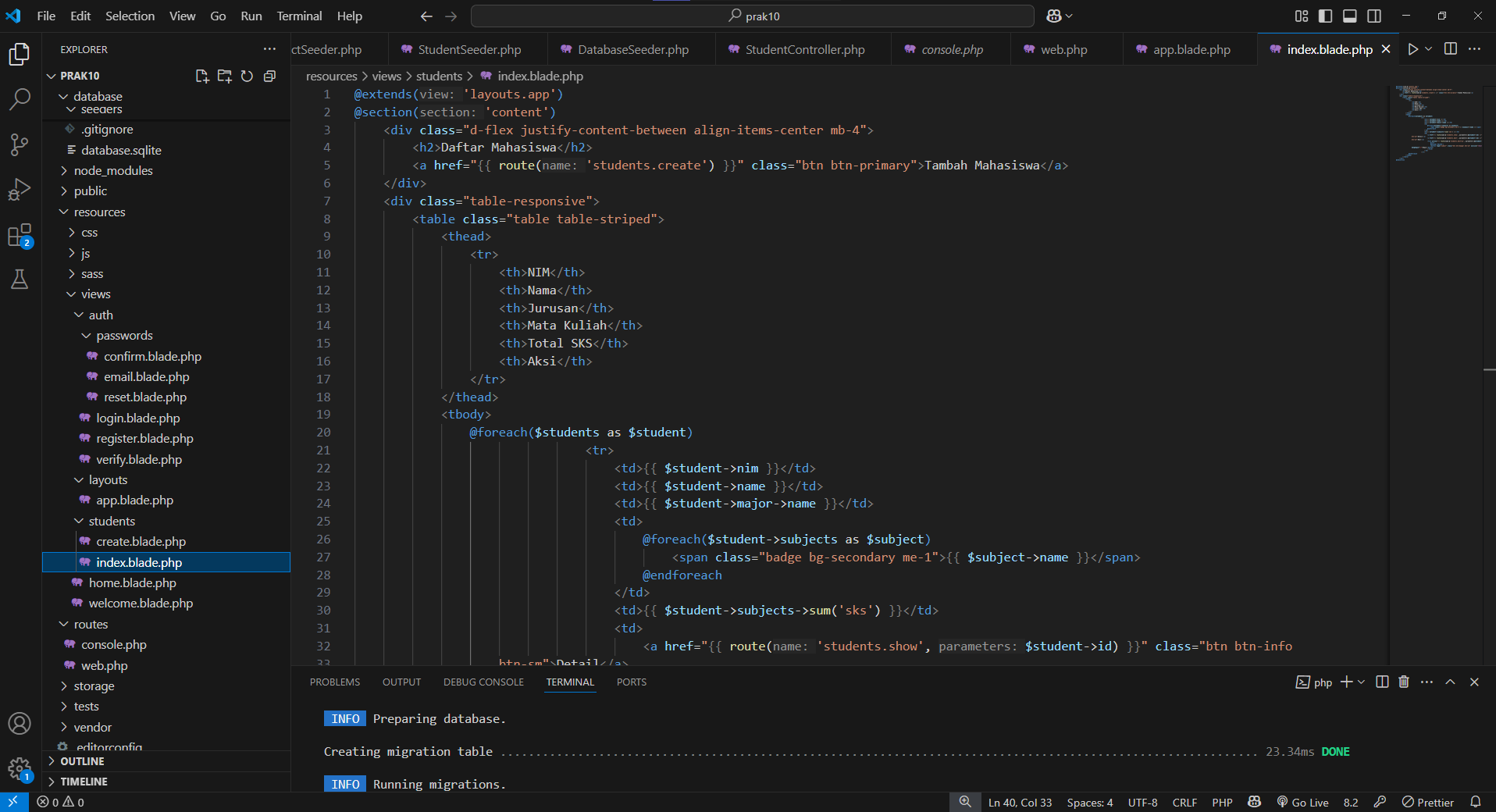Open the Search view
1496x812 pixels.
(19, 99)
